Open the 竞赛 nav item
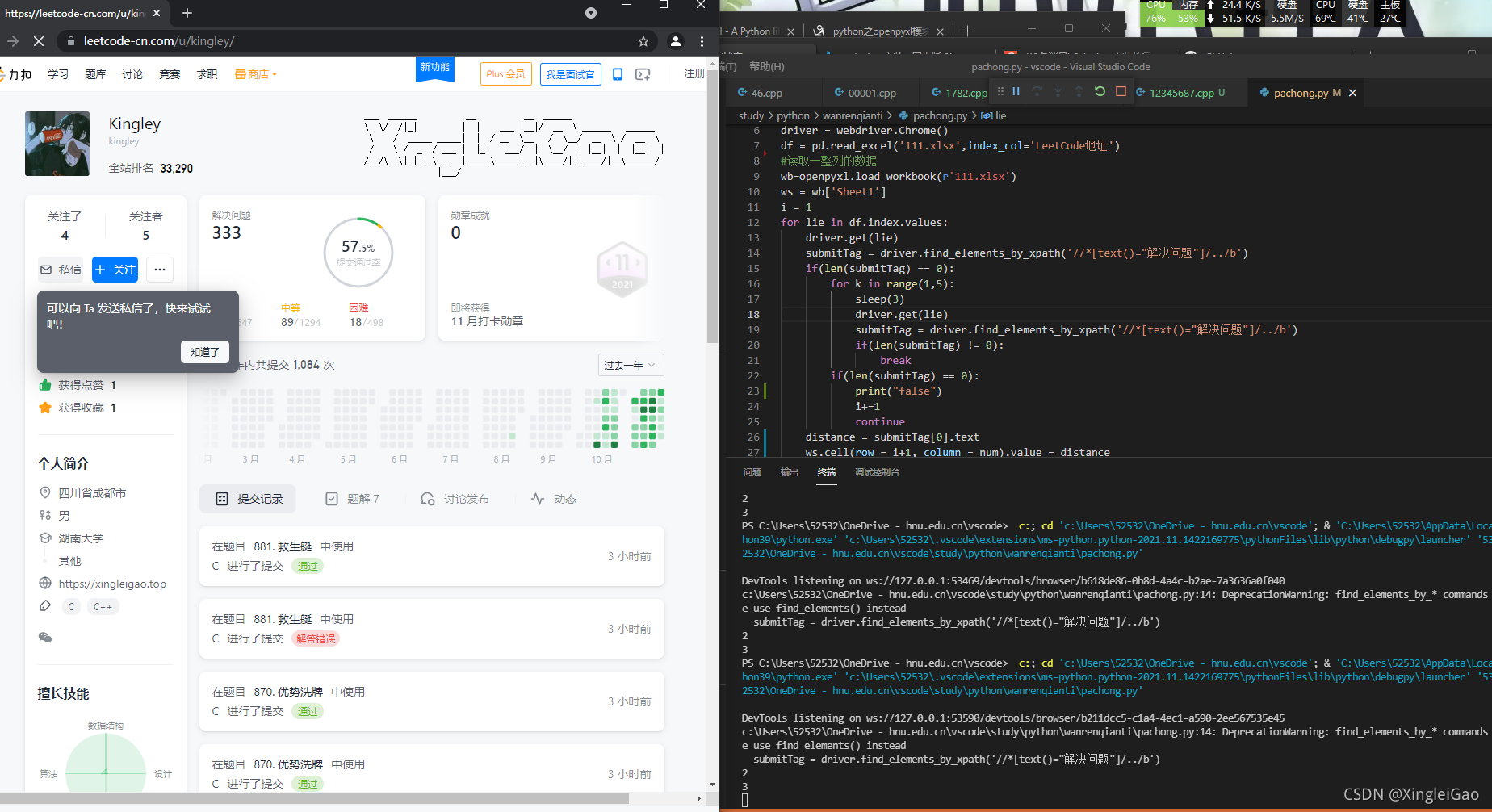The width and height of the screenshot is (1492, 812). tap(170, 74)
